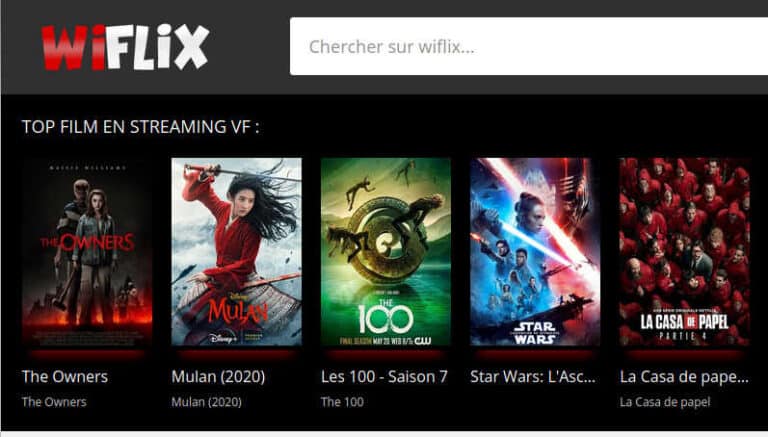Click 'The Owners' title link
The image size is (768, 437).
(x=65, y=377)
